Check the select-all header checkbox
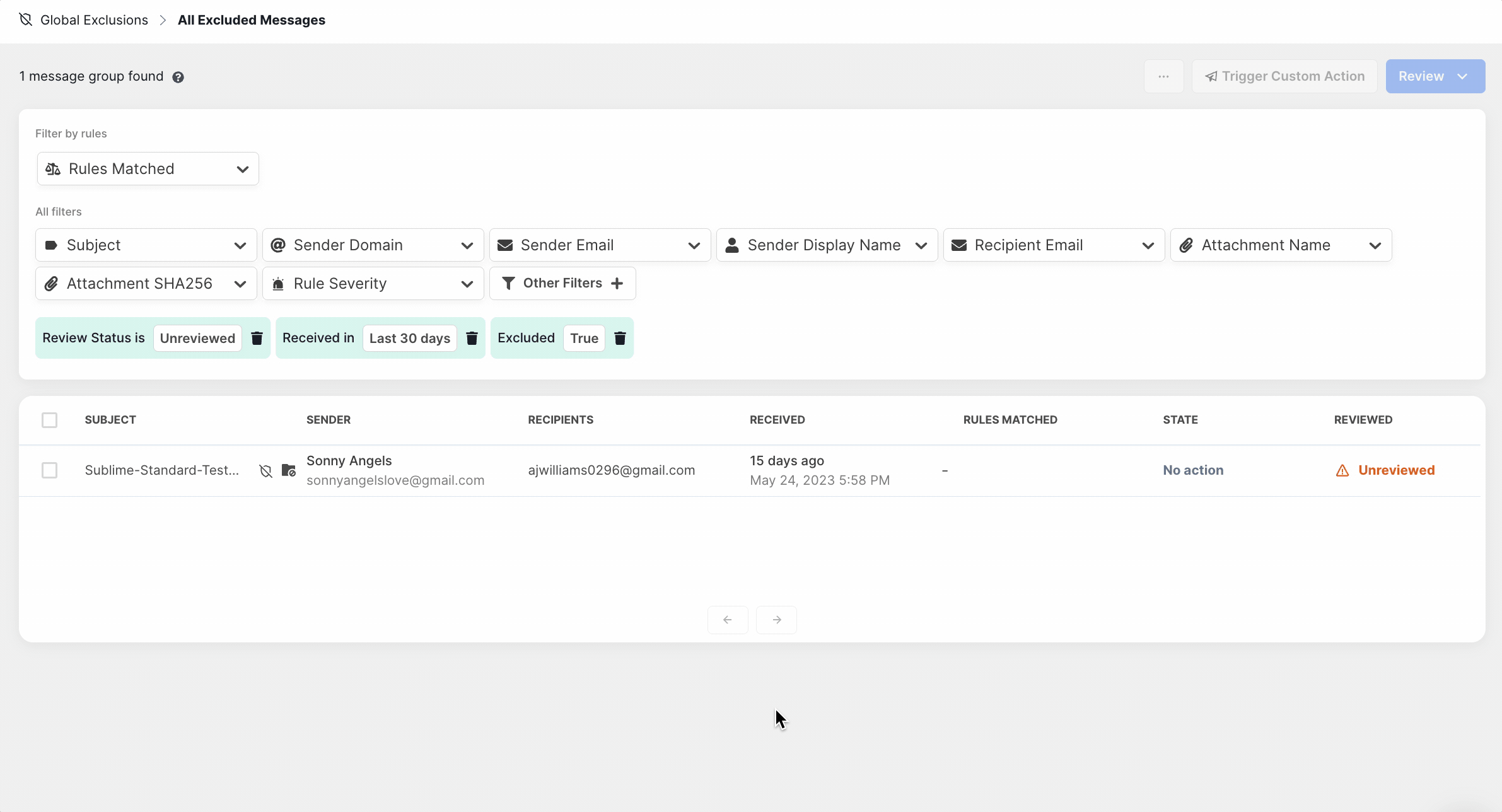The image size is (1502, 812). tap(49, 420)
